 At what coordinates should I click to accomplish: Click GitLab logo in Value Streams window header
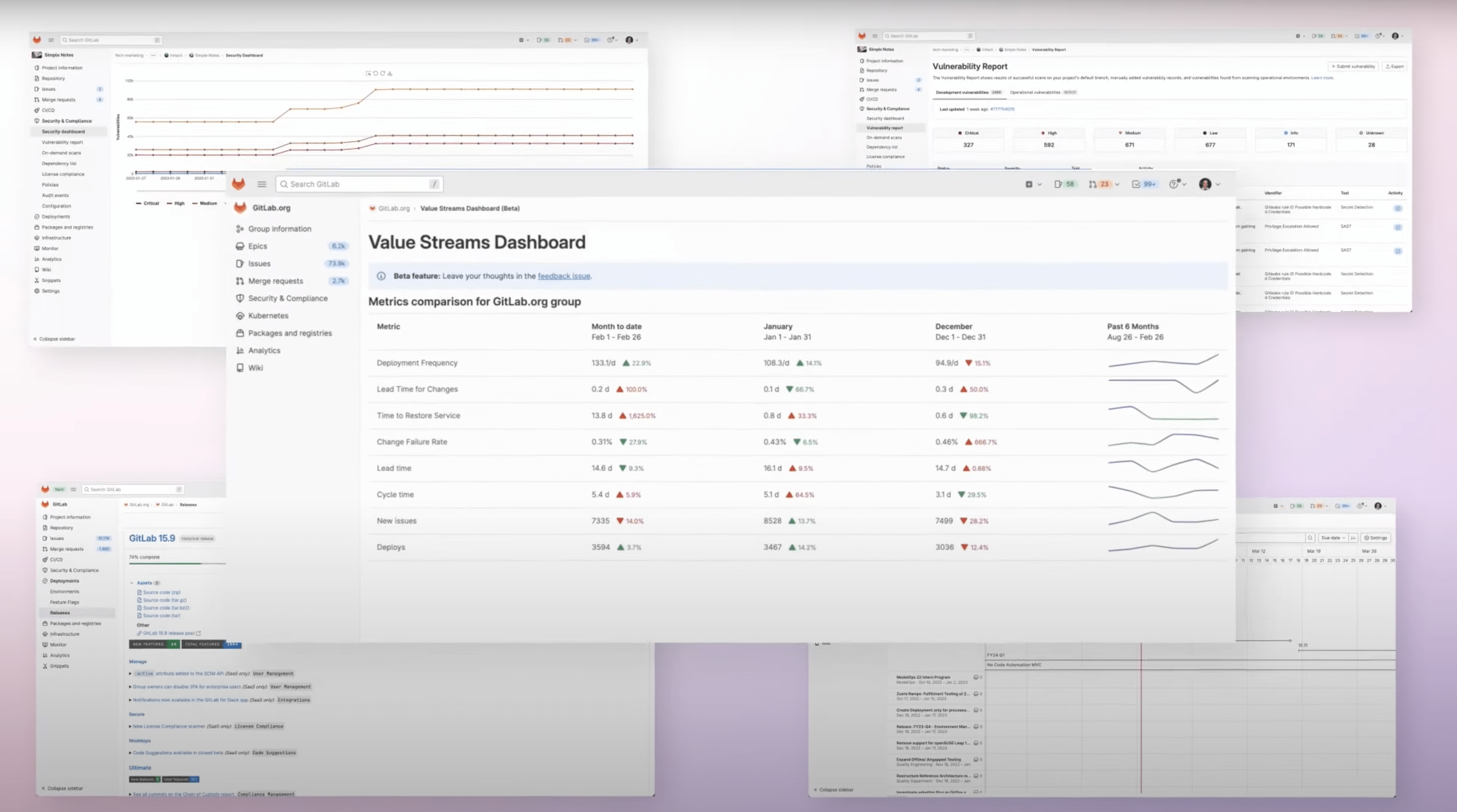pyautogui.click(x=238, y=184)
